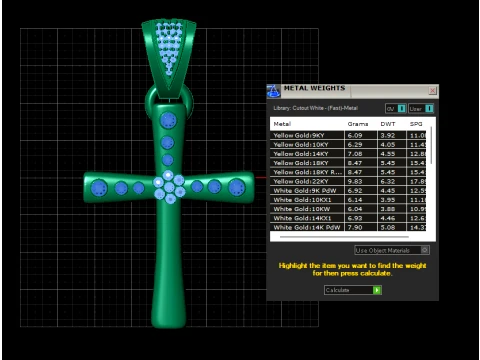Click the green arrow on Calculate
This screenshot has height=360, width=480.
point(377,290)
